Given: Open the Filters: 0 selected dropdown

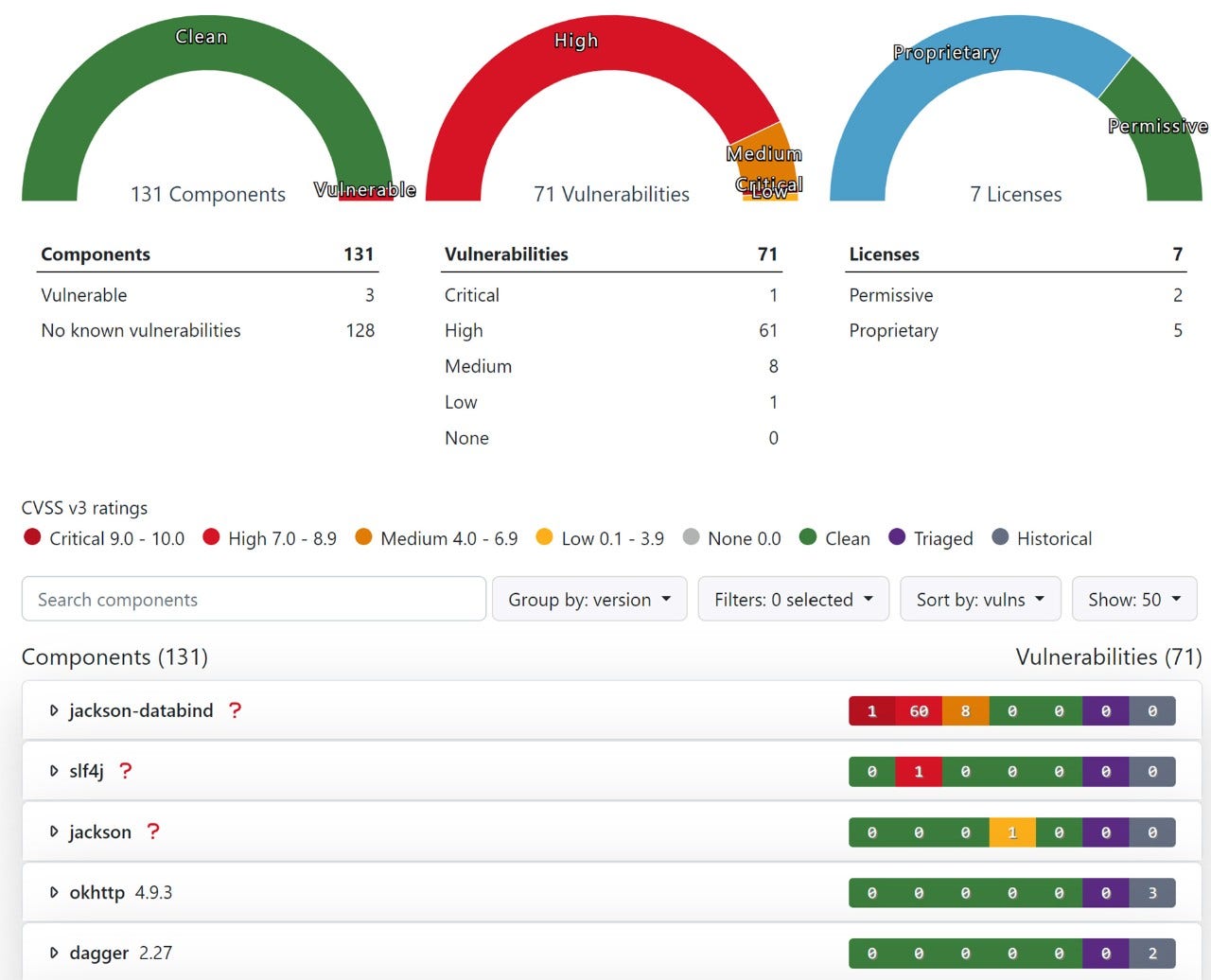Looking at the screenshot, I should pos(793,599).
